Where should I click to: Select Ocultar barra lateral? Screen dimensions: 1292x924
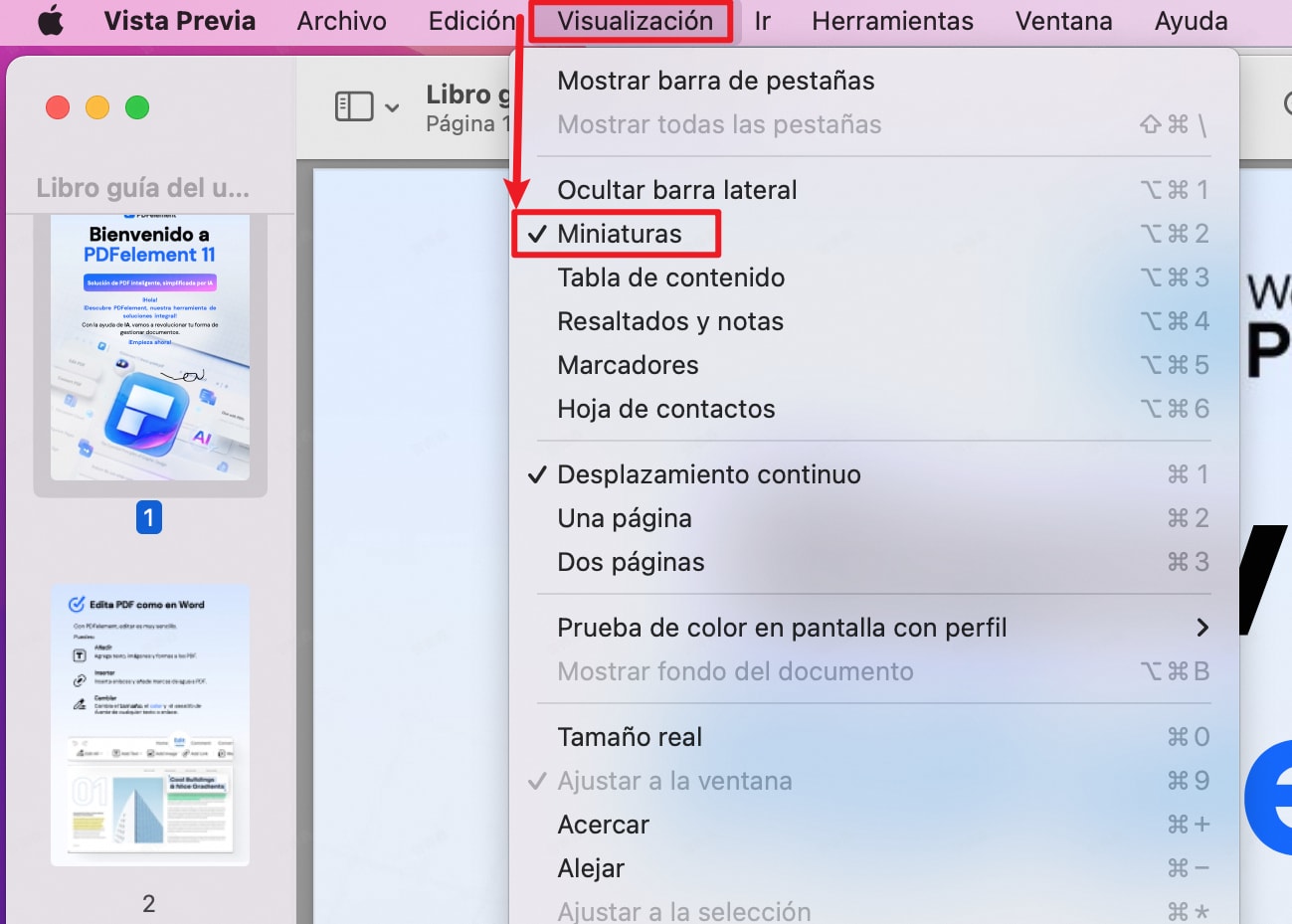click(x=677, y=189)
